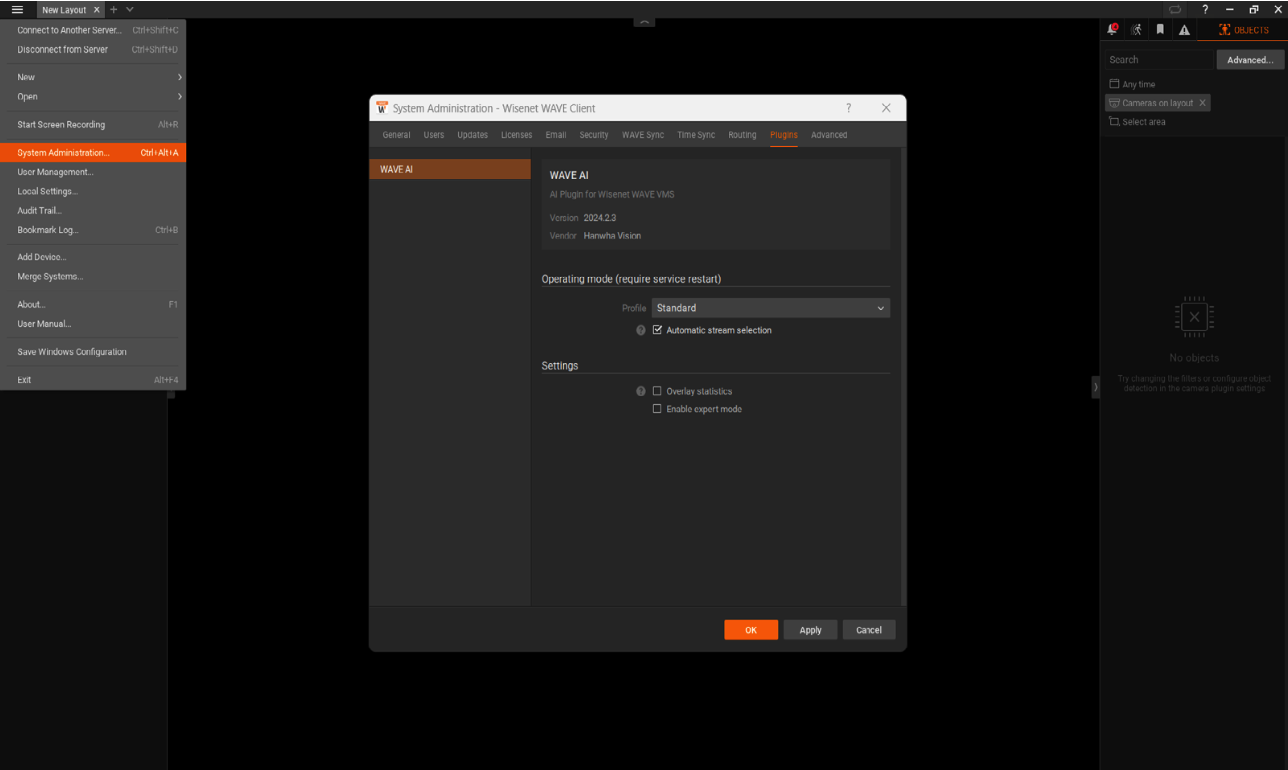The image size is (1288, 770).
Task: Click the Cancel button
Action: click(869, 630)
